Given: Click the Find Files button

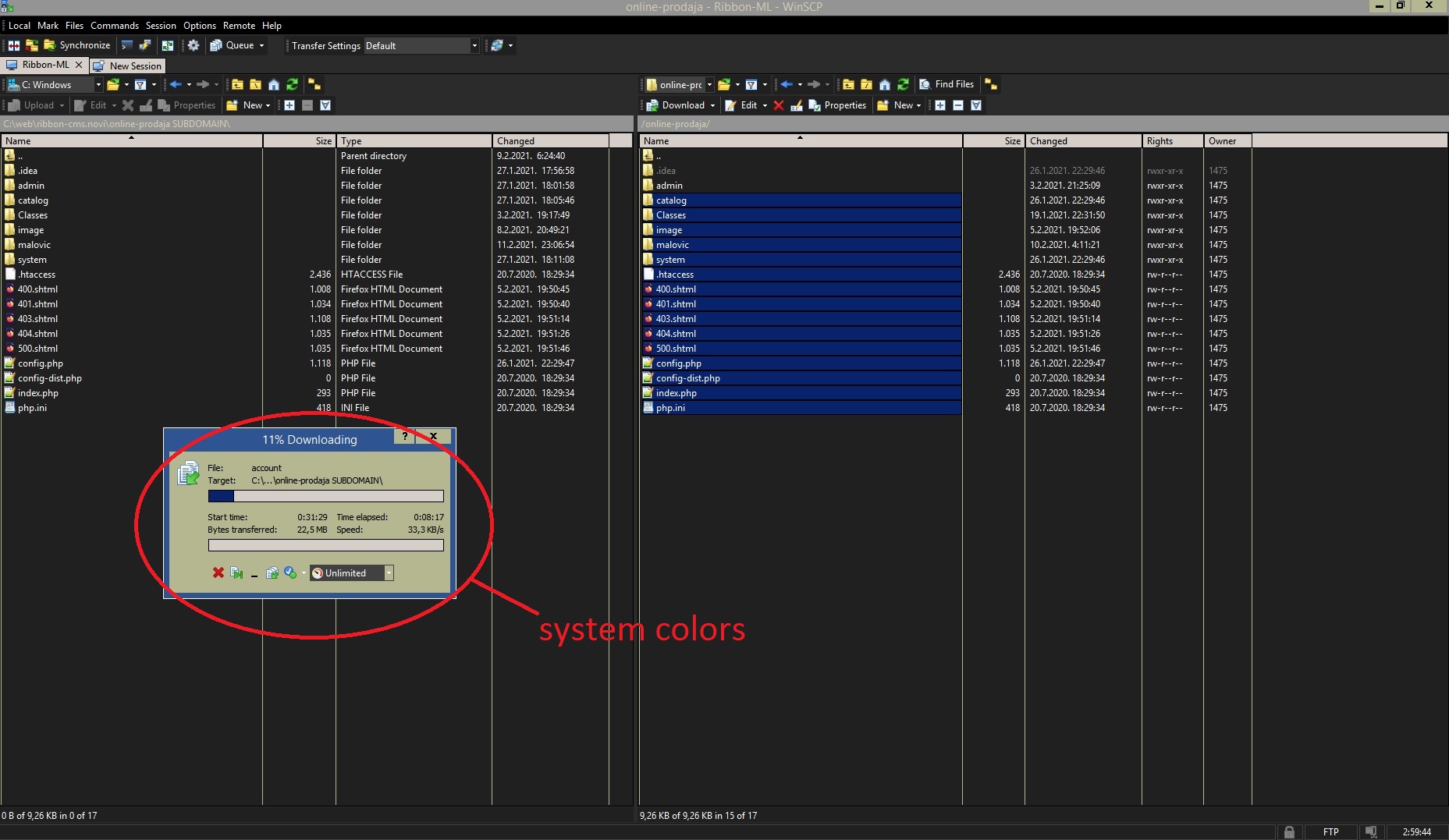Looking at the screenshot, I should pyautogui.click(x=946, y=84).
